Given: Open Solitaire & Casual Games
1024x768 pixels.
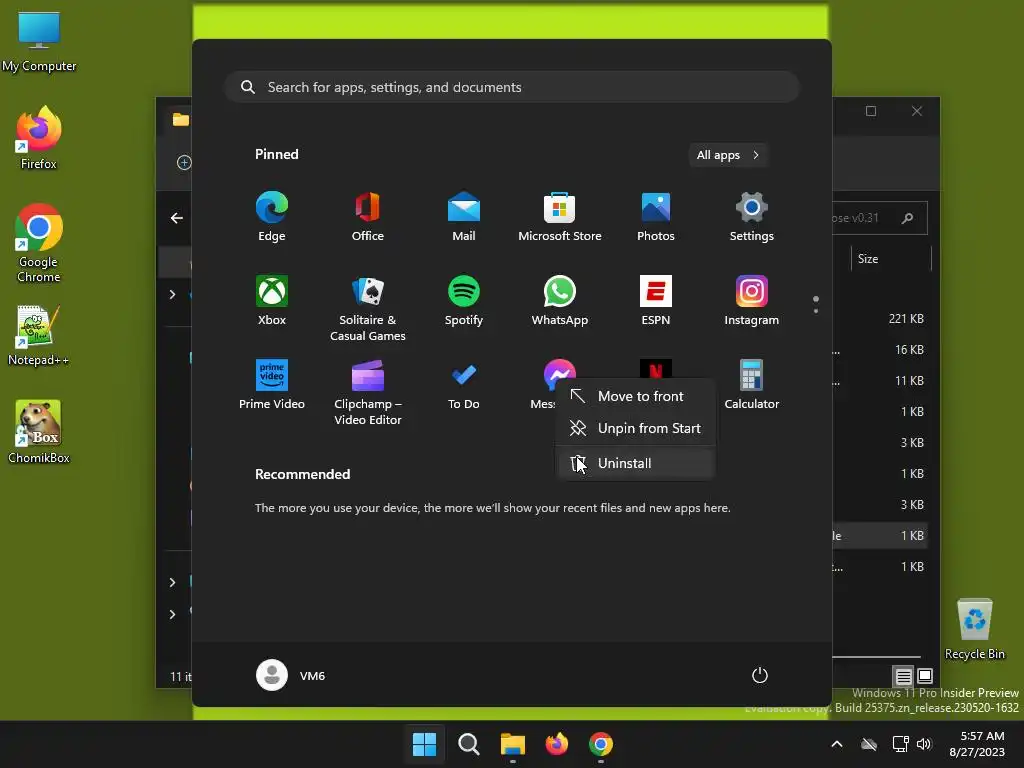Looking at the screenshot, I should coord(368,308).
